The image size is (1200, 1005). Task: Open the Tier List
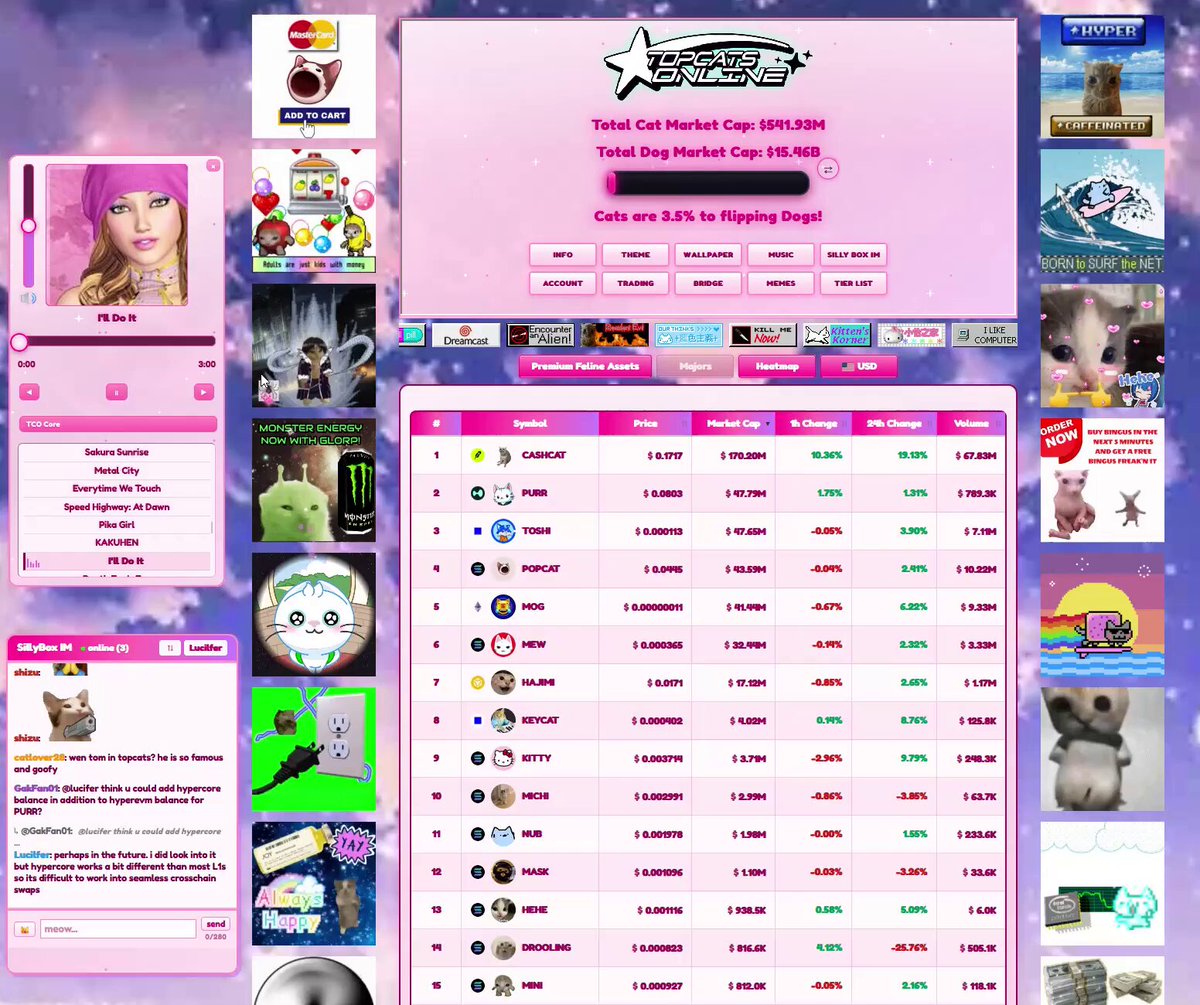click(x=853, y=283)
